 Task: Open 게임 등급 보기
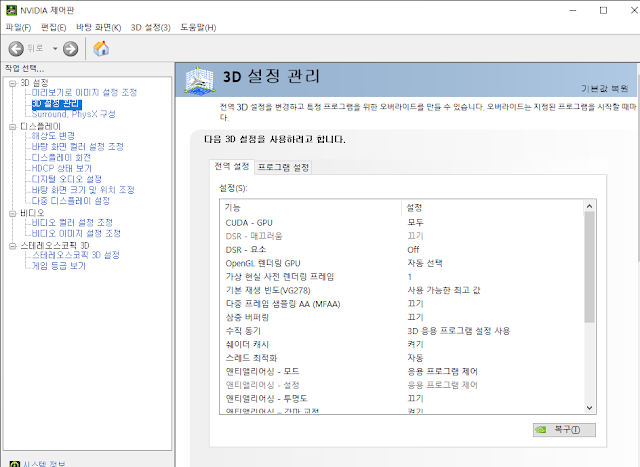tap(59, 266)
